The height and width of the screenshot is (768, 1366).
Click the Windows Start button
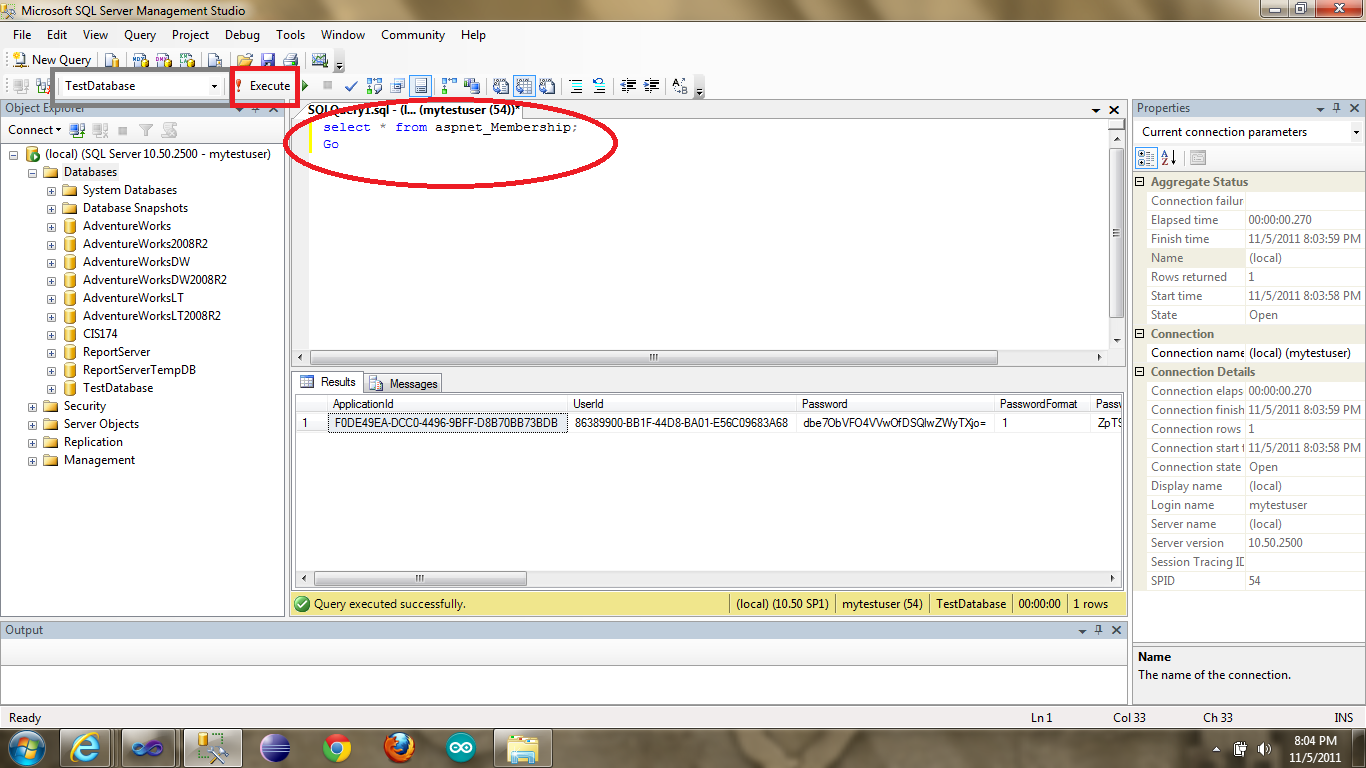(26, 747)
